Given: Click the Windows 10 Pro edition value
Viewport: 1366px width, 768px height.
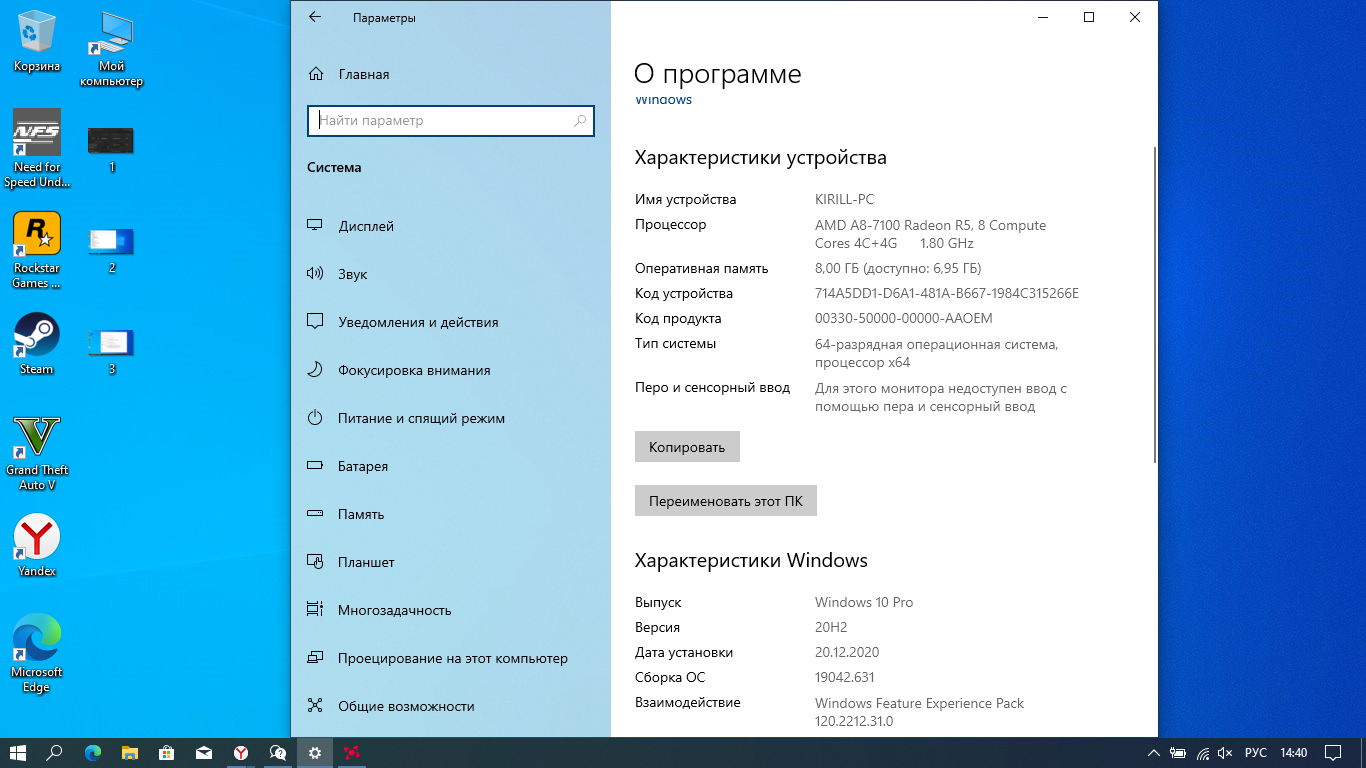Looking at the screenshot, I should 864,602.
